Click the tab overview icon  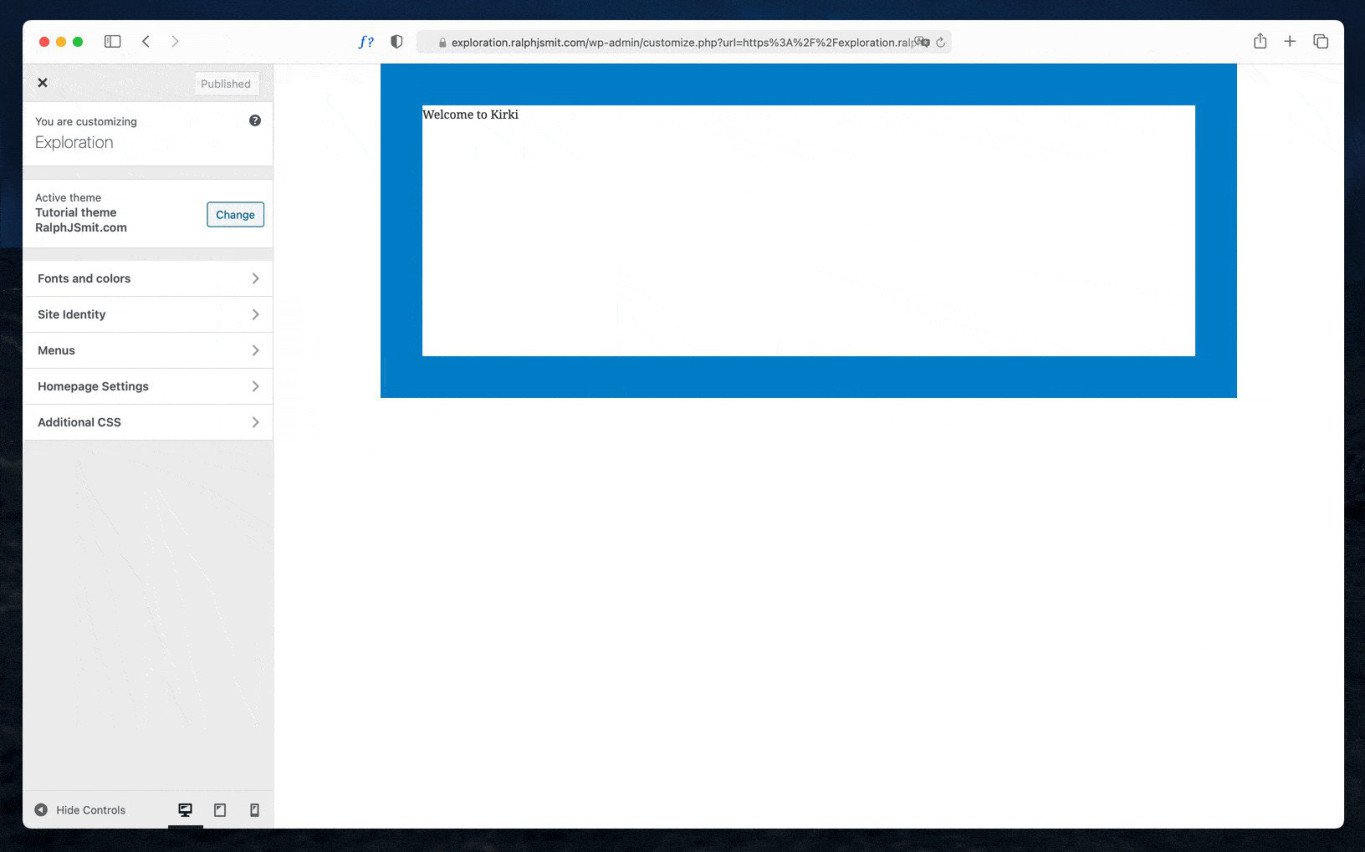(x=1321, y=41)
